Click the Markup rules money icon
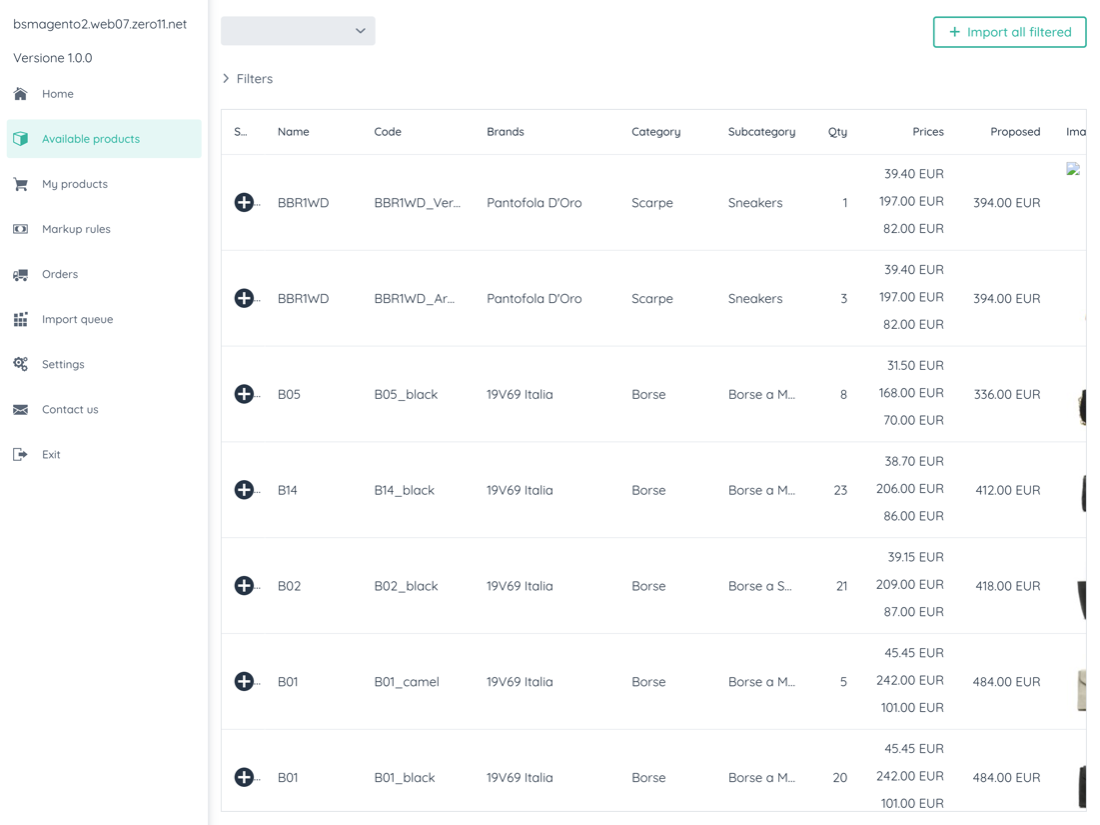1100x825 pixels. [20, 229]
